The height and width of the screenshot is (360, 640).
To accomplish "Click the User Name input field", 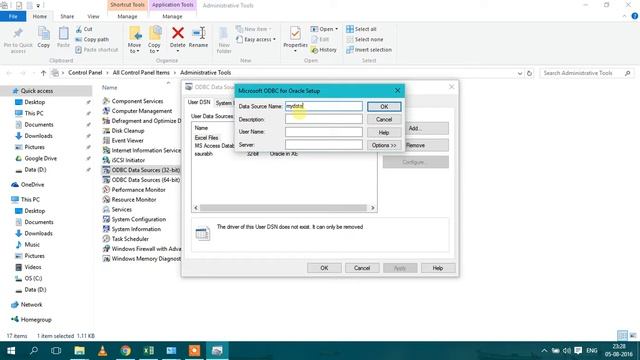I will [323, 132].
